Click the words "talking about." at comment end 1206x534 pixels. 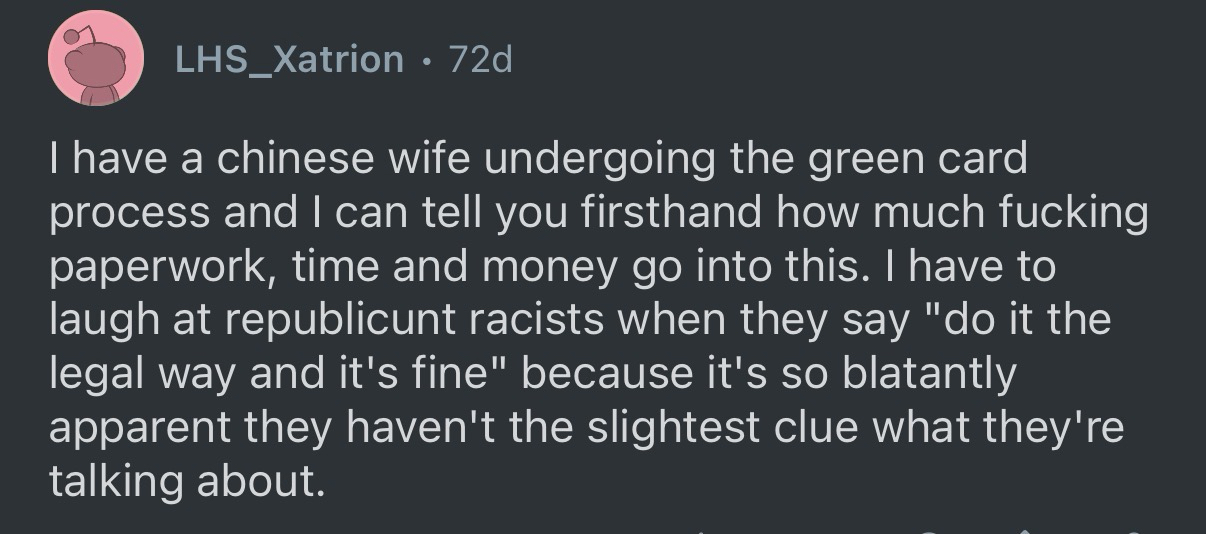pos(186,482)
